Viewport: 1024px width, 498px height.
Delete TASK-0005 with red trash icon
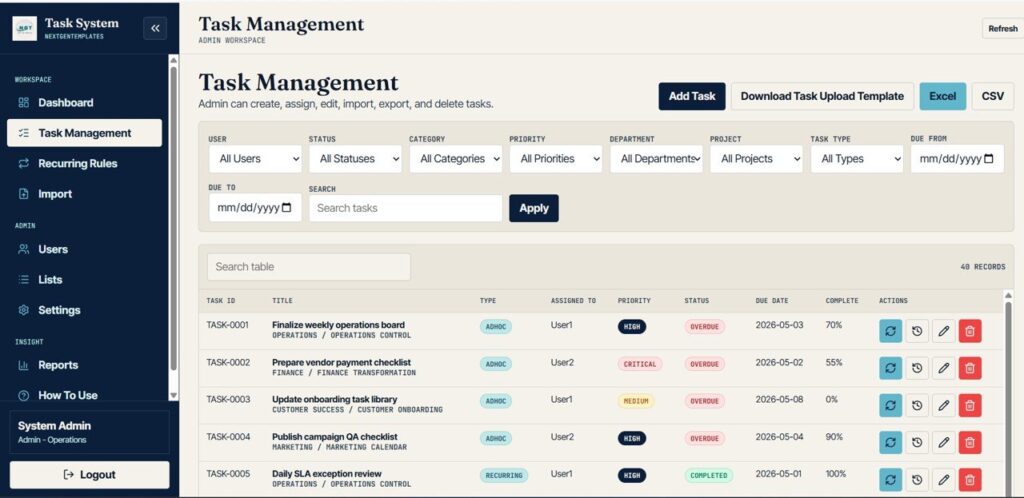970,480
